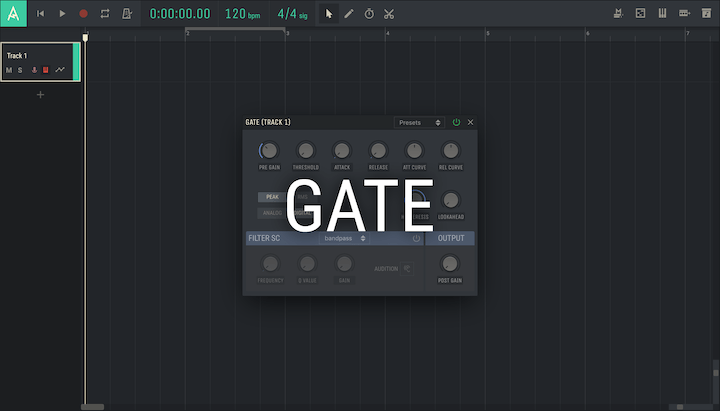Click the playhead marker handle

pyautogui.click(x=85, y=37)
